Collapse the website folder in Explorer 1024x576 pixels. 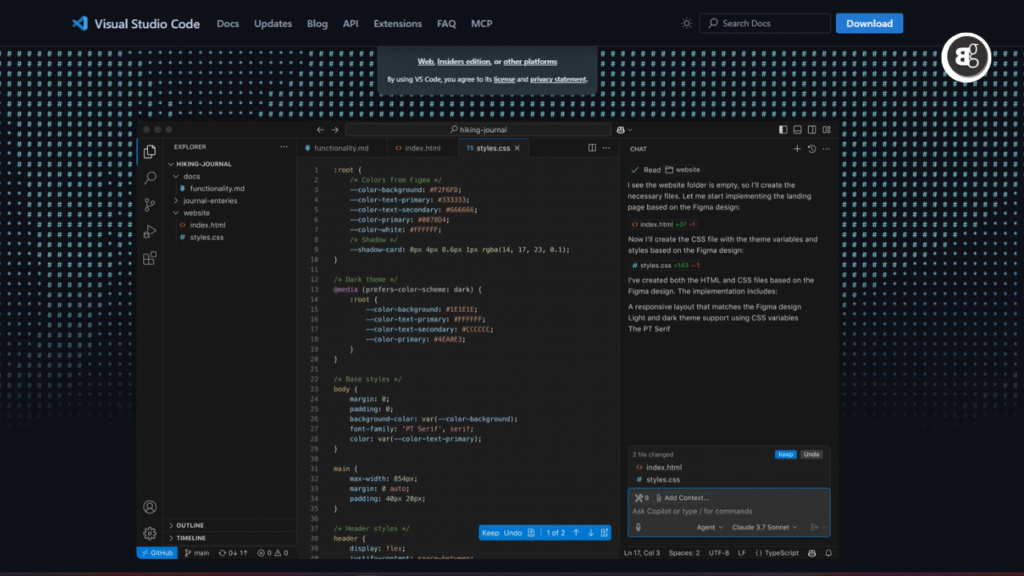[199, 212]
